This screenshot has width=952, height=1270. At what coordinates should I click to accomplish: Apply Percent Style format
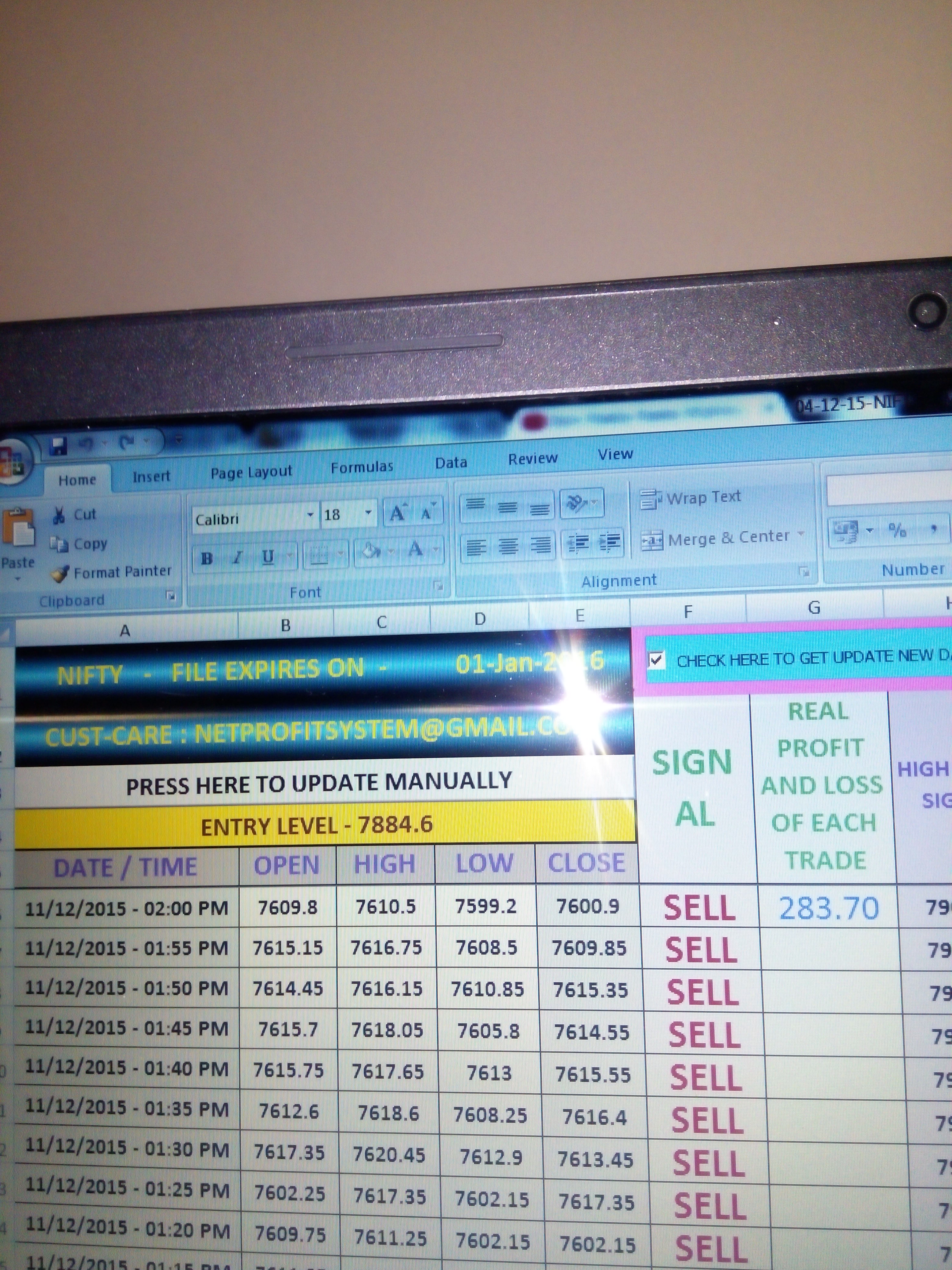coord(897,530)
